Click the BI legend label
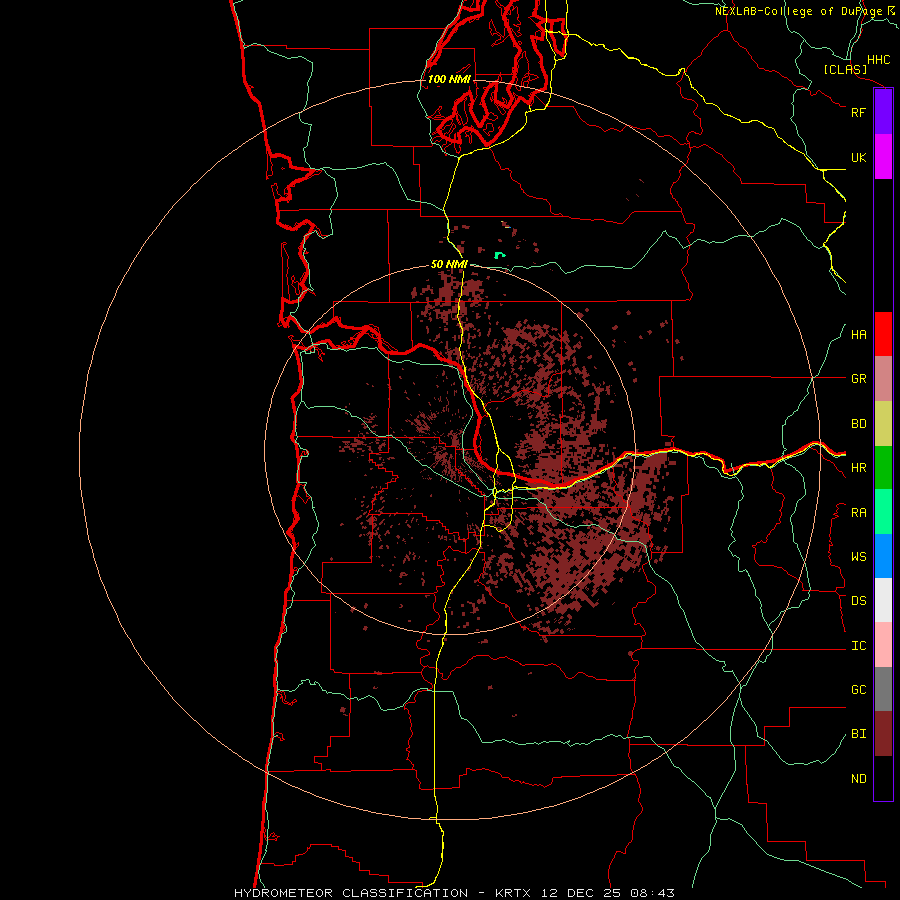The width and height of the screenshot is (900, 900). [x=858, y=734]
